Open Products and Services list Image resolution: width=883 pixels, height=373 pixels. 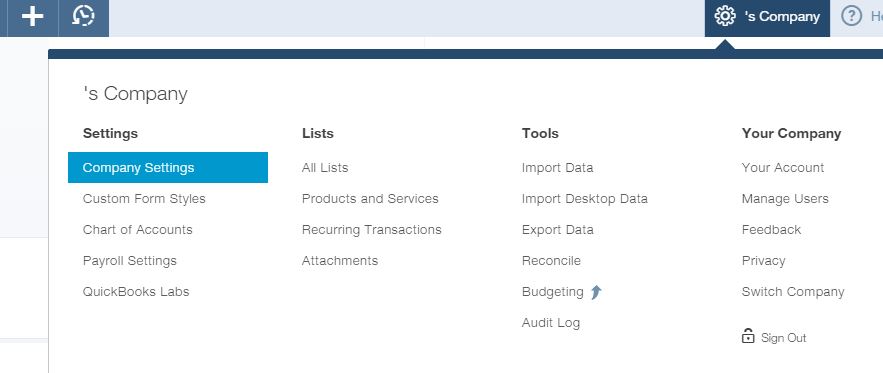pyautogui.click(x=370, y=199)
